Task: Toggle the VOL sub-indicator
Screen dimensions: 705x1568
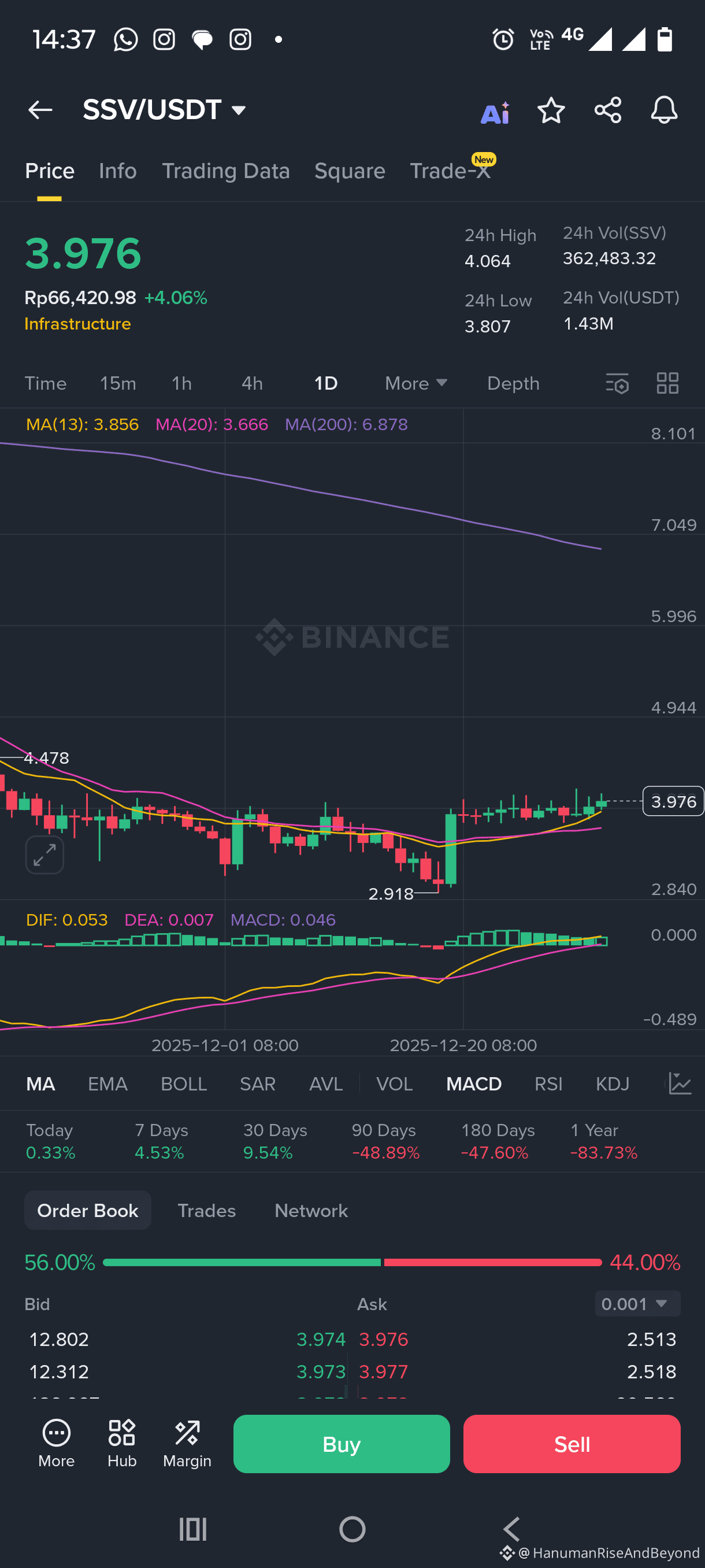Action: point(395,1083)
